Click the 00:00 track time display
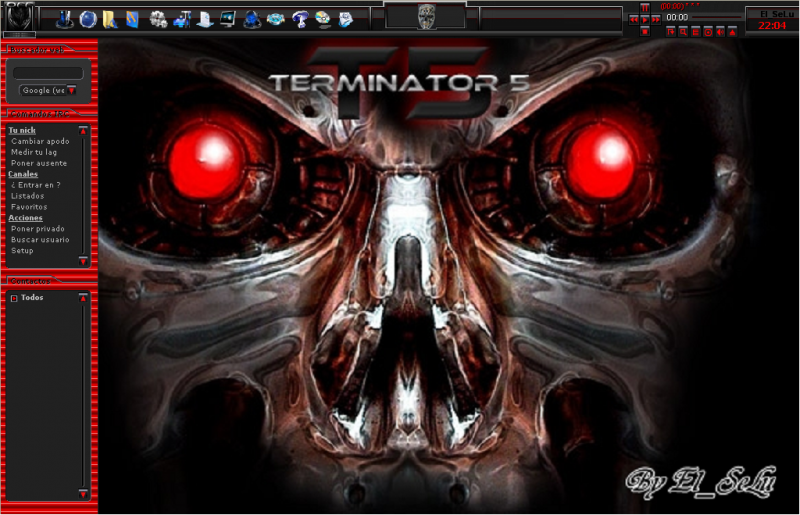The height and width of the screenshot is (515, 800). tap(677, 17)
